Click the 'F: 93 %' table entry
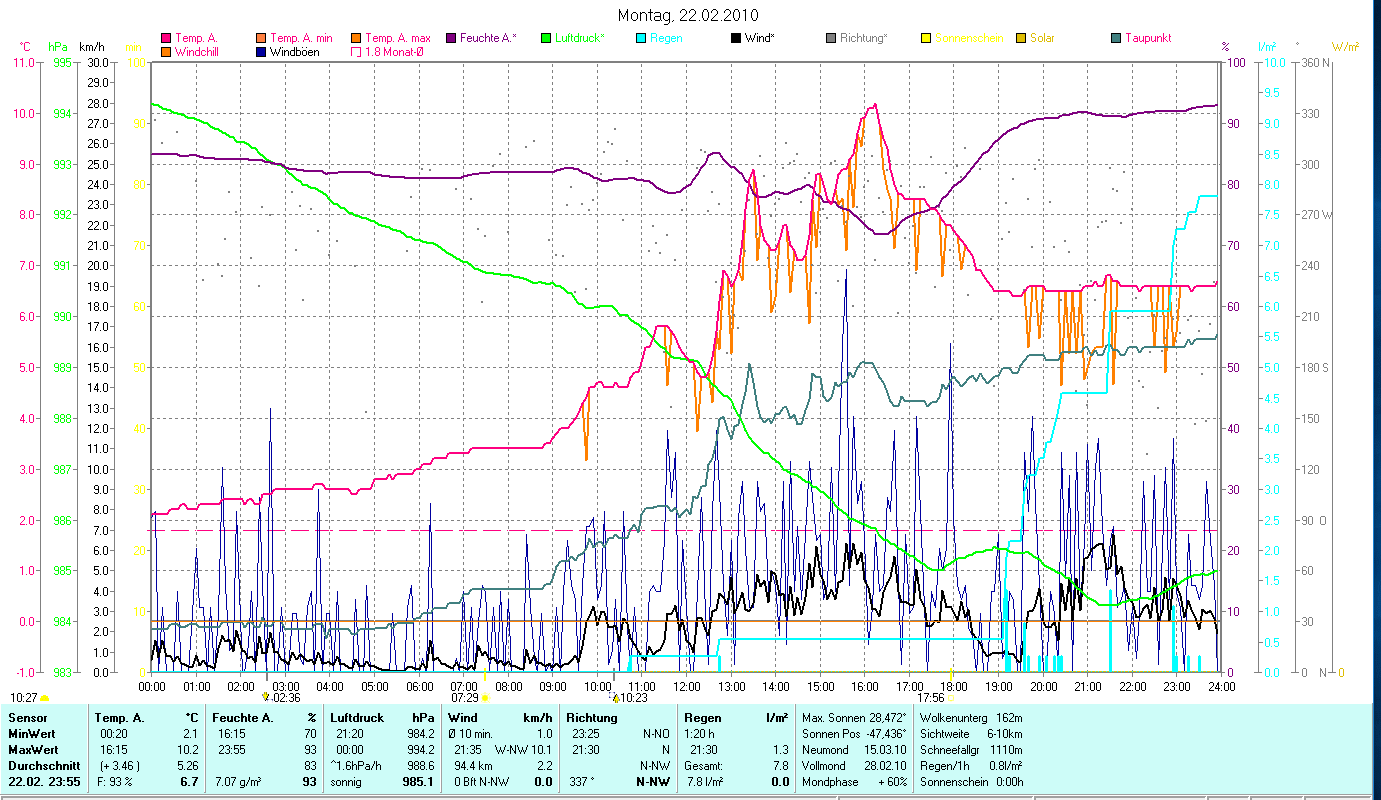1381x800 pixels. pos(115,781)
